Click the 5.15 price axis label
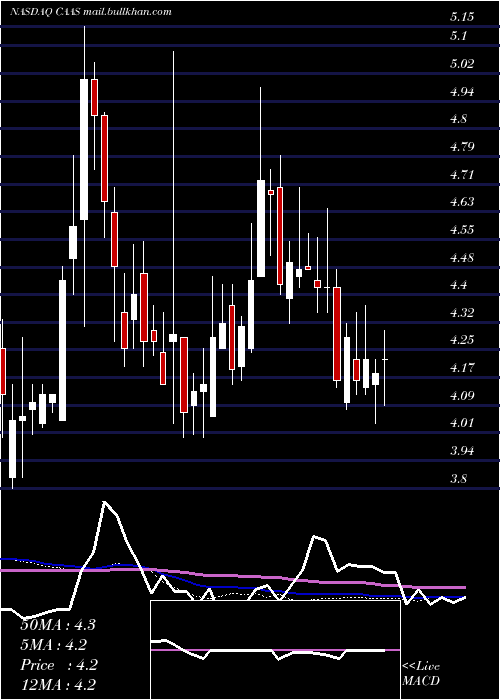Viewport: 500px width, 700px height. [x=462, y=17]
